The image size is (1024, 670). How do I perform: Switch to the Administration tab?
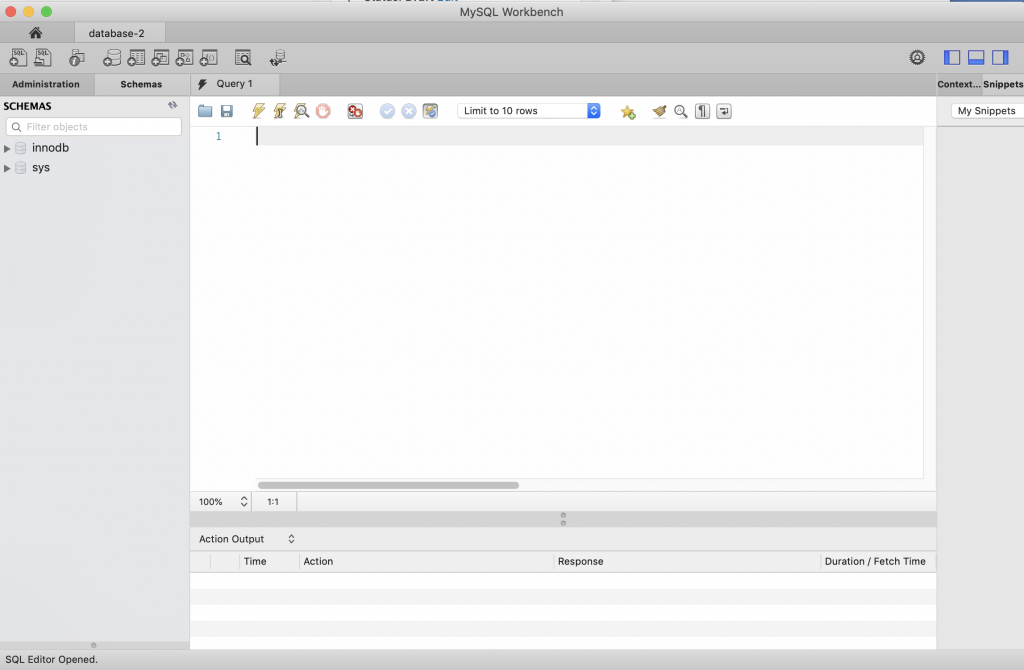coord(46,84)
